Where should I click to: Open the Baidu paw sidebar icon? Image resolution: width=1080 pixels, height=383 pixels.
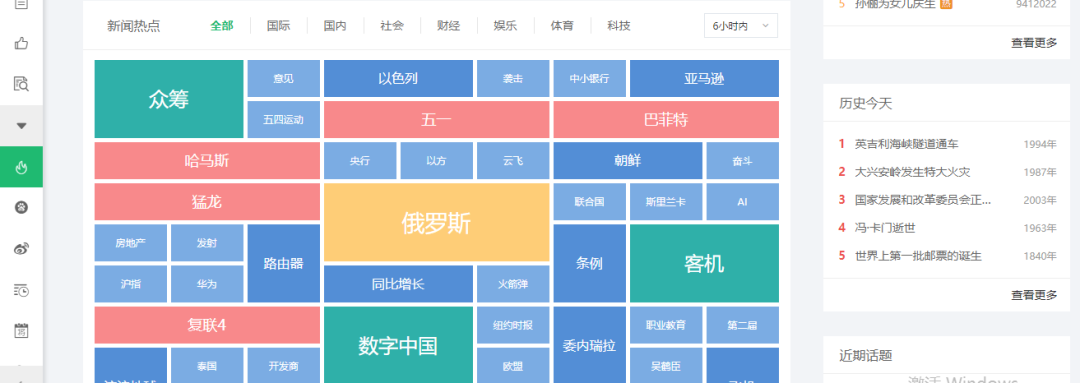coord(21,207)
